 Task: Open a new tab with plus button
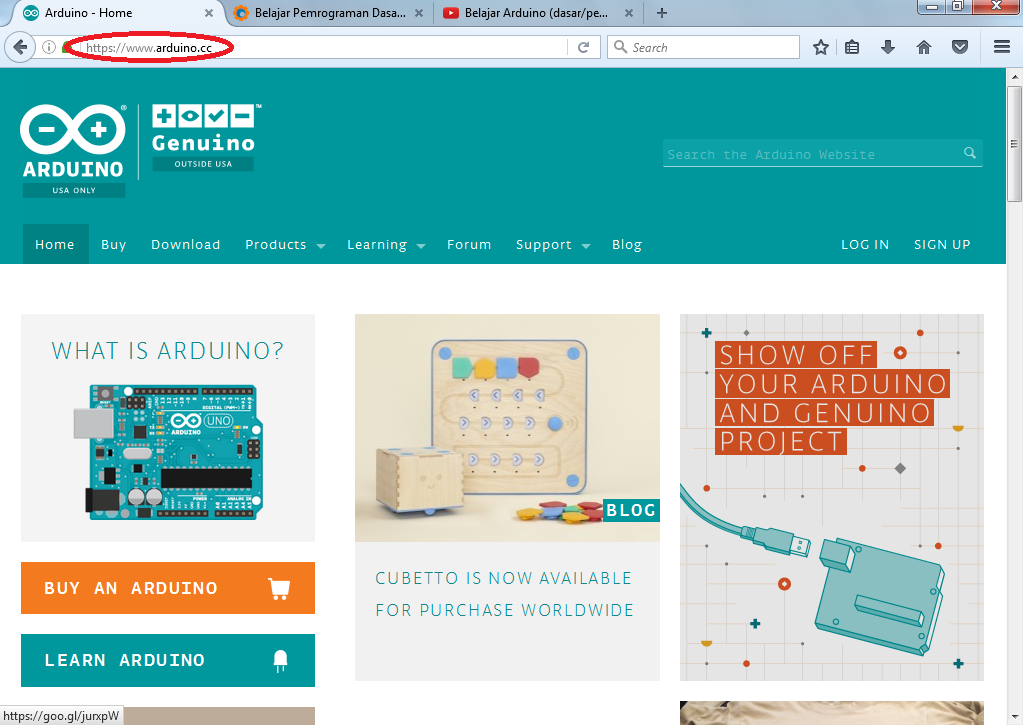662,13
